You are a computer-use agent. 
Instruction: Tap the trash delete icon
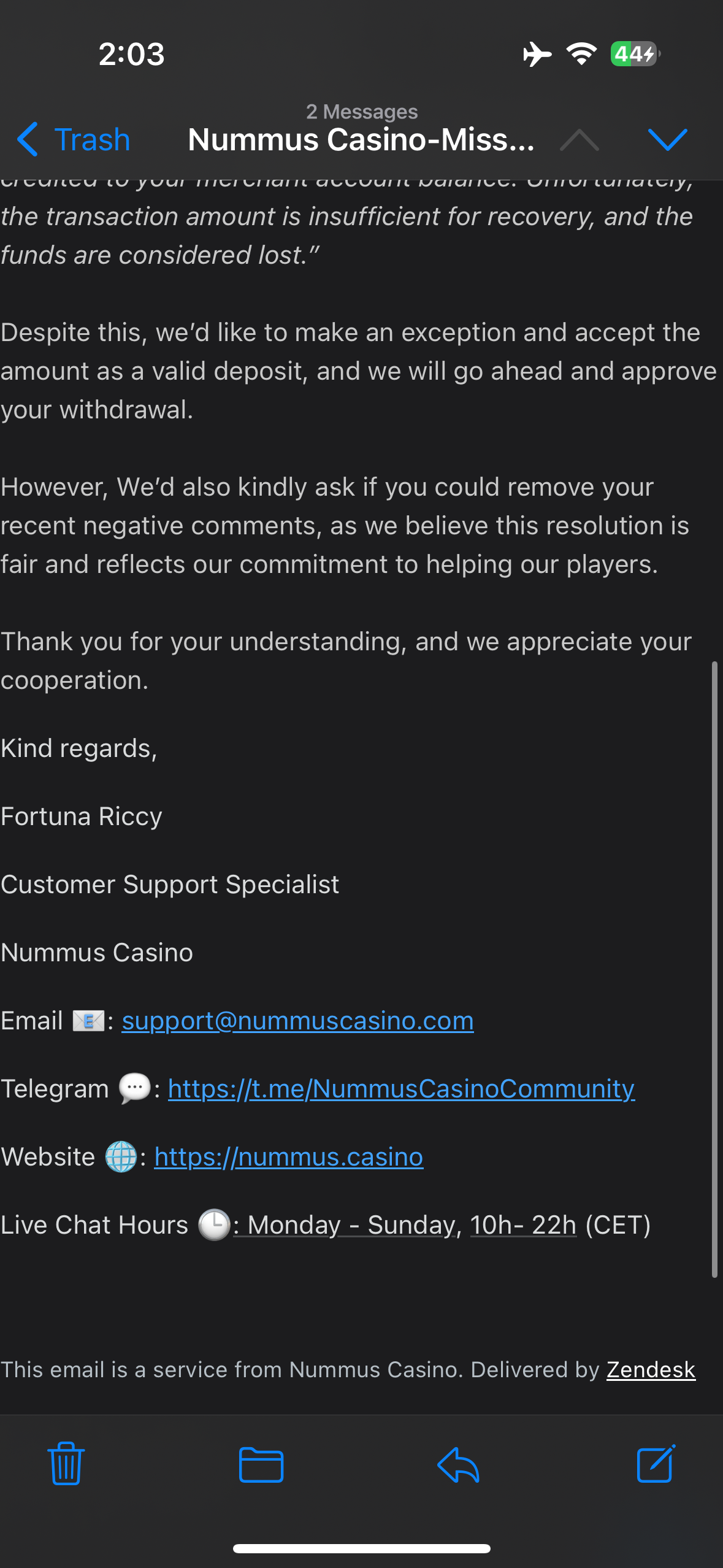[x=66, y=1464]
